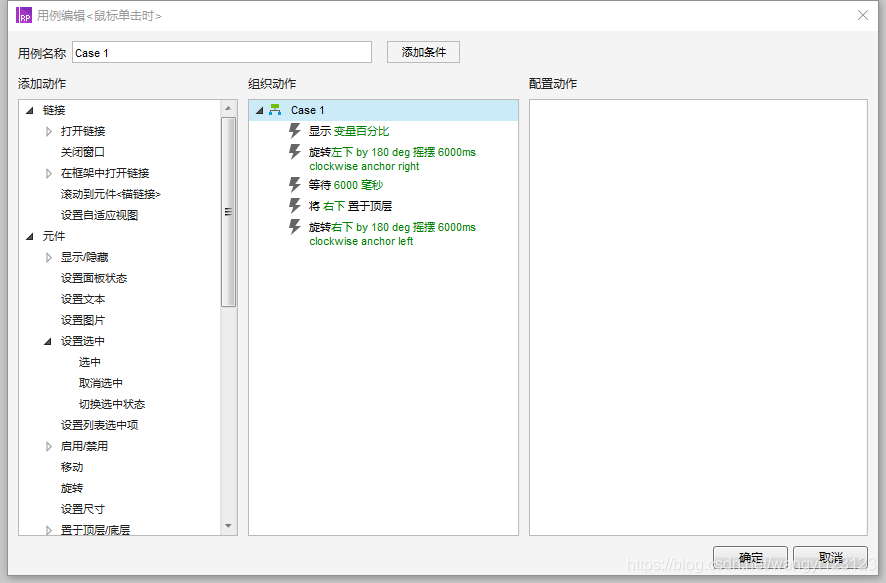Select the 显示 变量百分比 action row
Image resolution: width=886 pixels, height=583 pixels.
[349, 131]
